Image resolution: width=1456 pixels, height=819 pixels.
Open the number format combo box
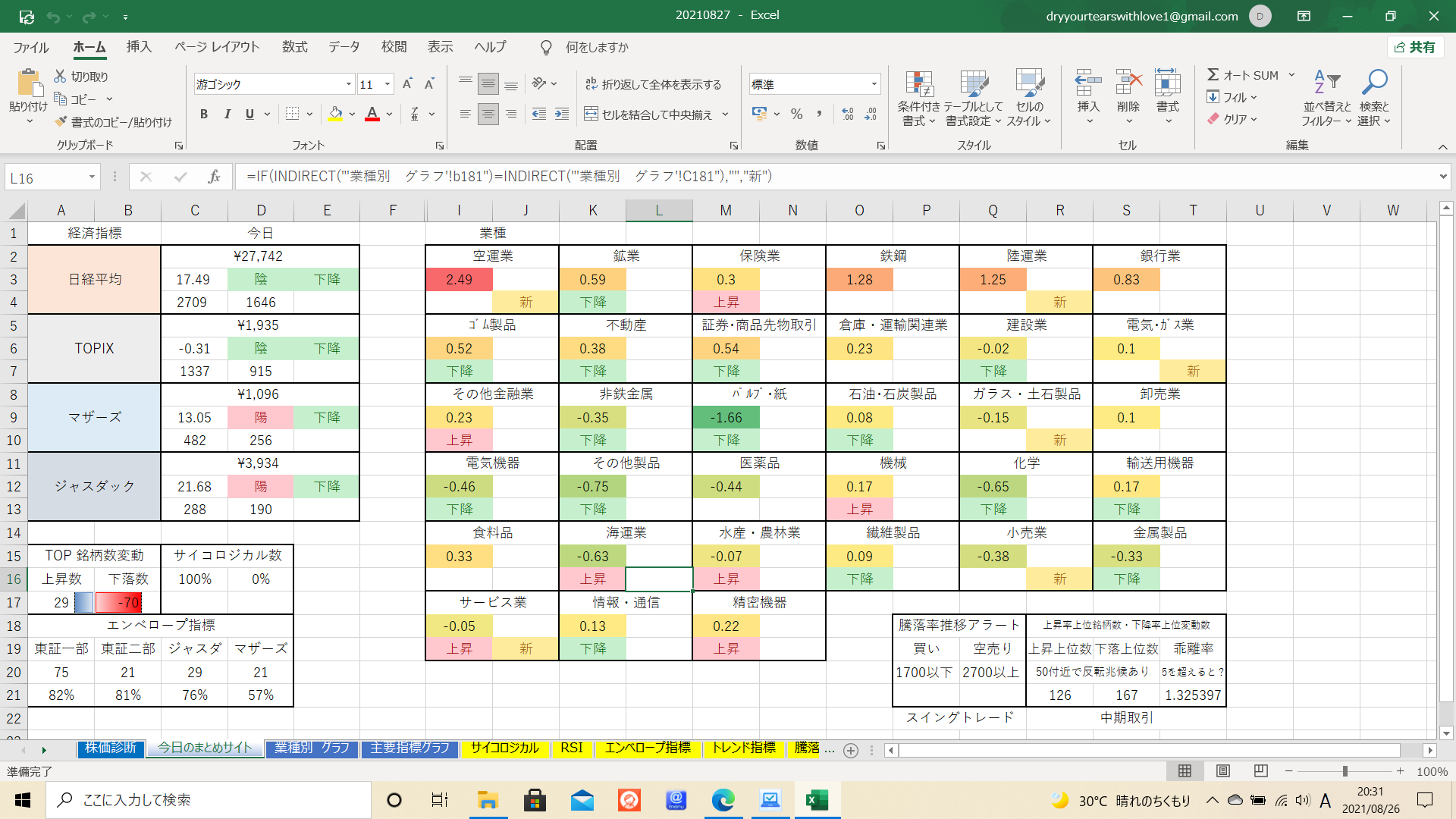pyautogui.click(x=874, y=84)
